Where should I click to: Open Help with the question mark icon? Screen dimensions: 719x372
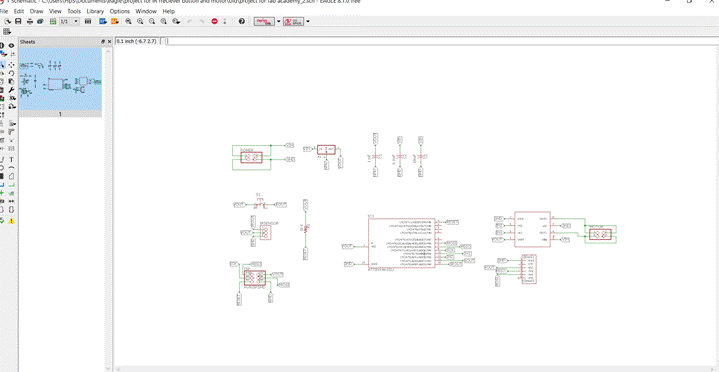[x=242, y=21]
